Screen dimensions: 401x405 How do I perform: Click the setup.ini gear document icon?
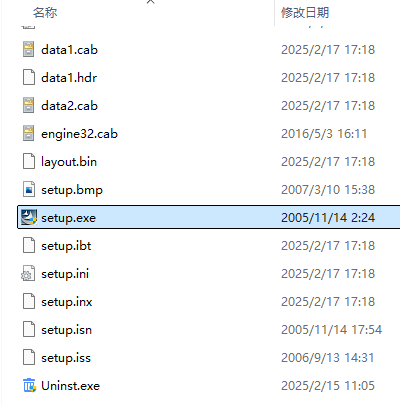coord(28,274)
